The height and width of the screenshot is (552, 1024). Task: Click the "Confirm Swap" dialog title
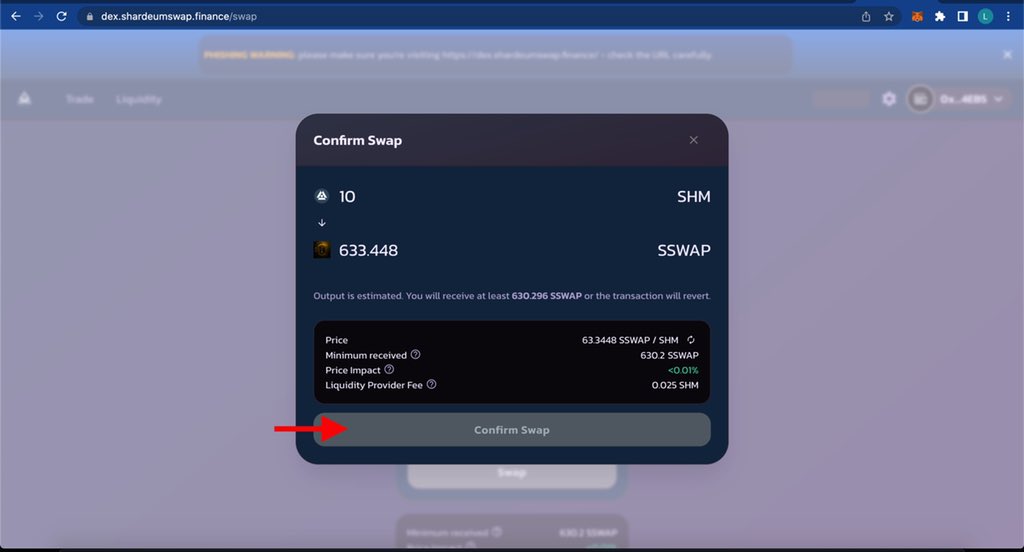coord(358,140)
